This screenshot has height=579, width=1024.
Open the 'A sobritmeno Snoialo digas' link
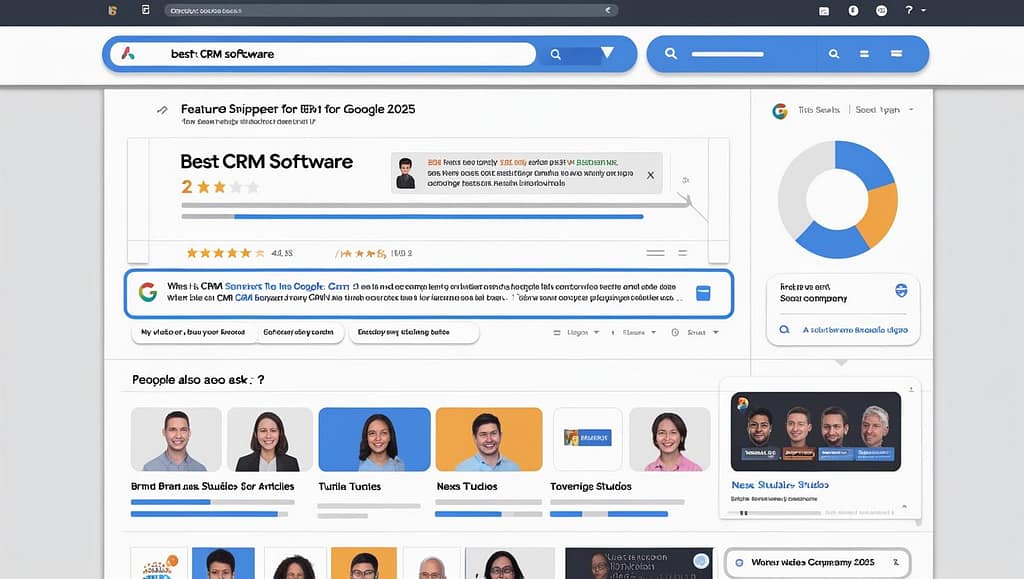coord(855,330)
